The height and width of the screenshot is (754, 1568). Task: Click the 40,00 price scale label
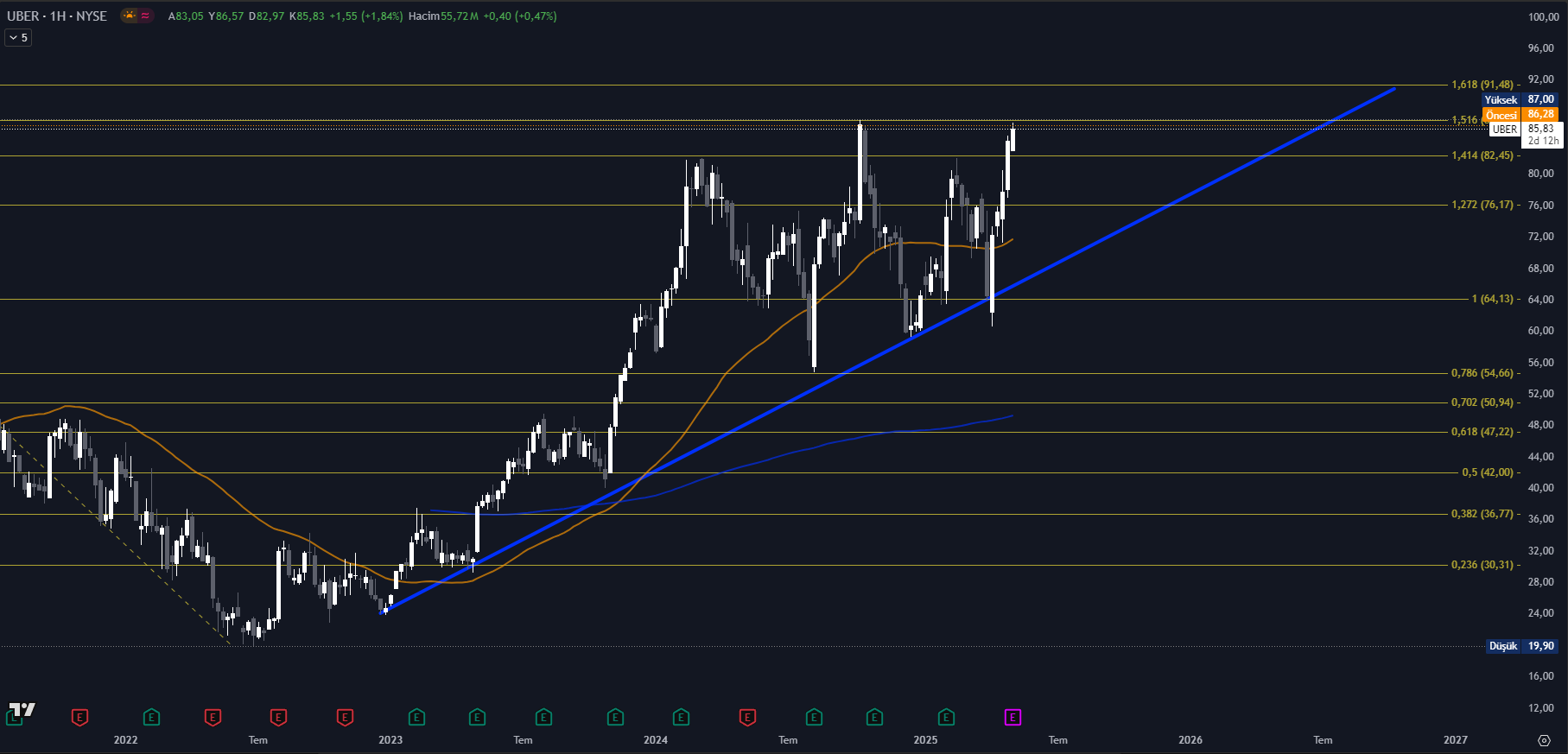click(1541, 488)
